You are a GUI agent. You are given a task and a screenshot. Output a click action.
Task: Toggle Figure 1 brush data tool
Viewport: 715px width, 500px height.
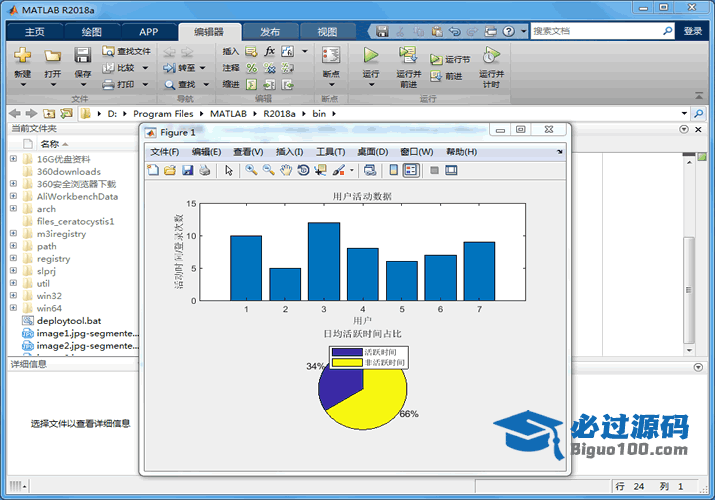tap(338, 170)
